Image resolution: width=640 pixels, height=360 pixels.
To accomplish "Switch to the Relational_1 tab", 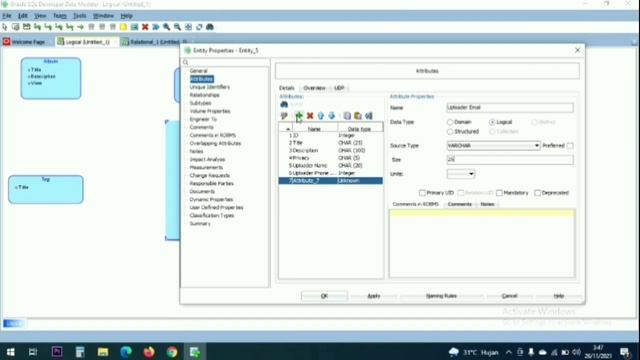I will click(154, 42).
